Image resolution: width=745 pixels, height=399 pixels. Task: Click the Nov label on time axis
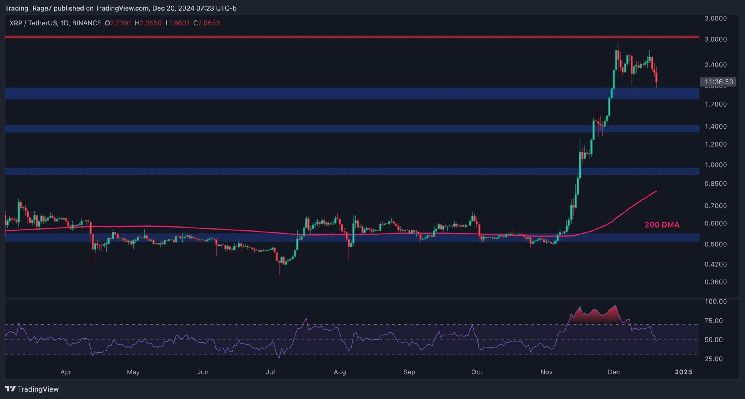coord(546,372)
